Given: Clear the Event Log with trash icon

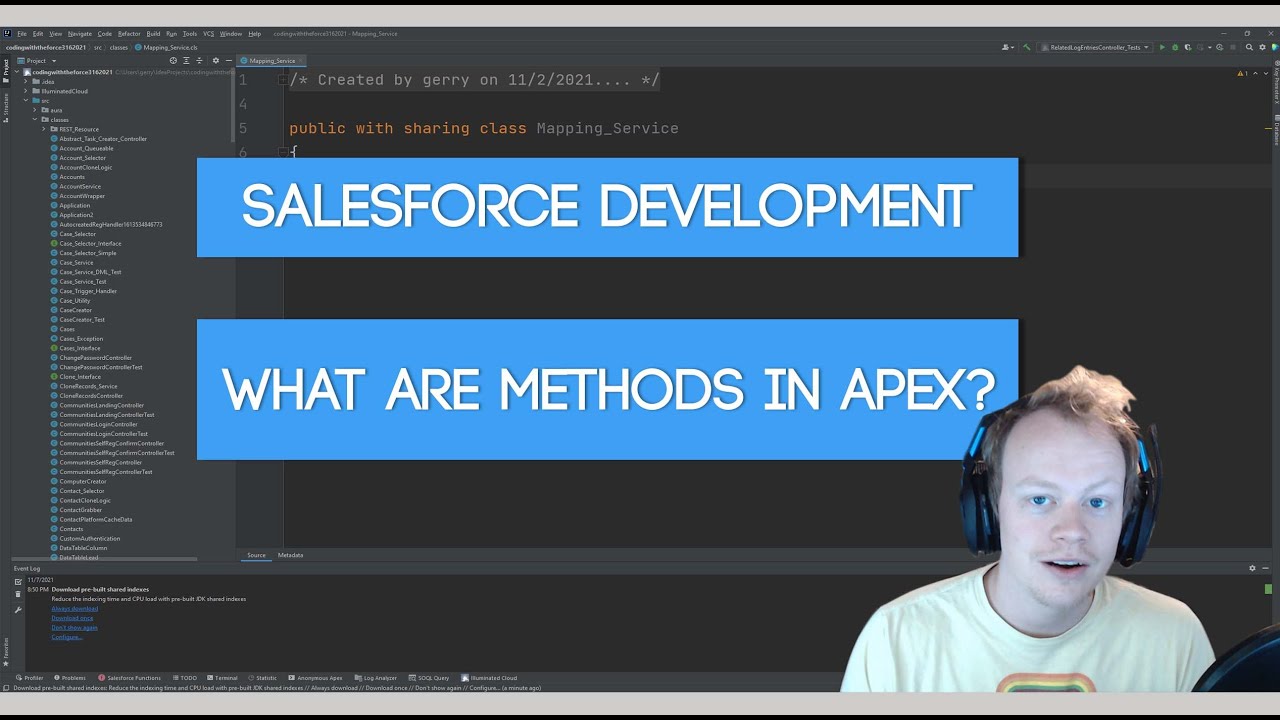Looking at the screenshot, I should 18,594.
